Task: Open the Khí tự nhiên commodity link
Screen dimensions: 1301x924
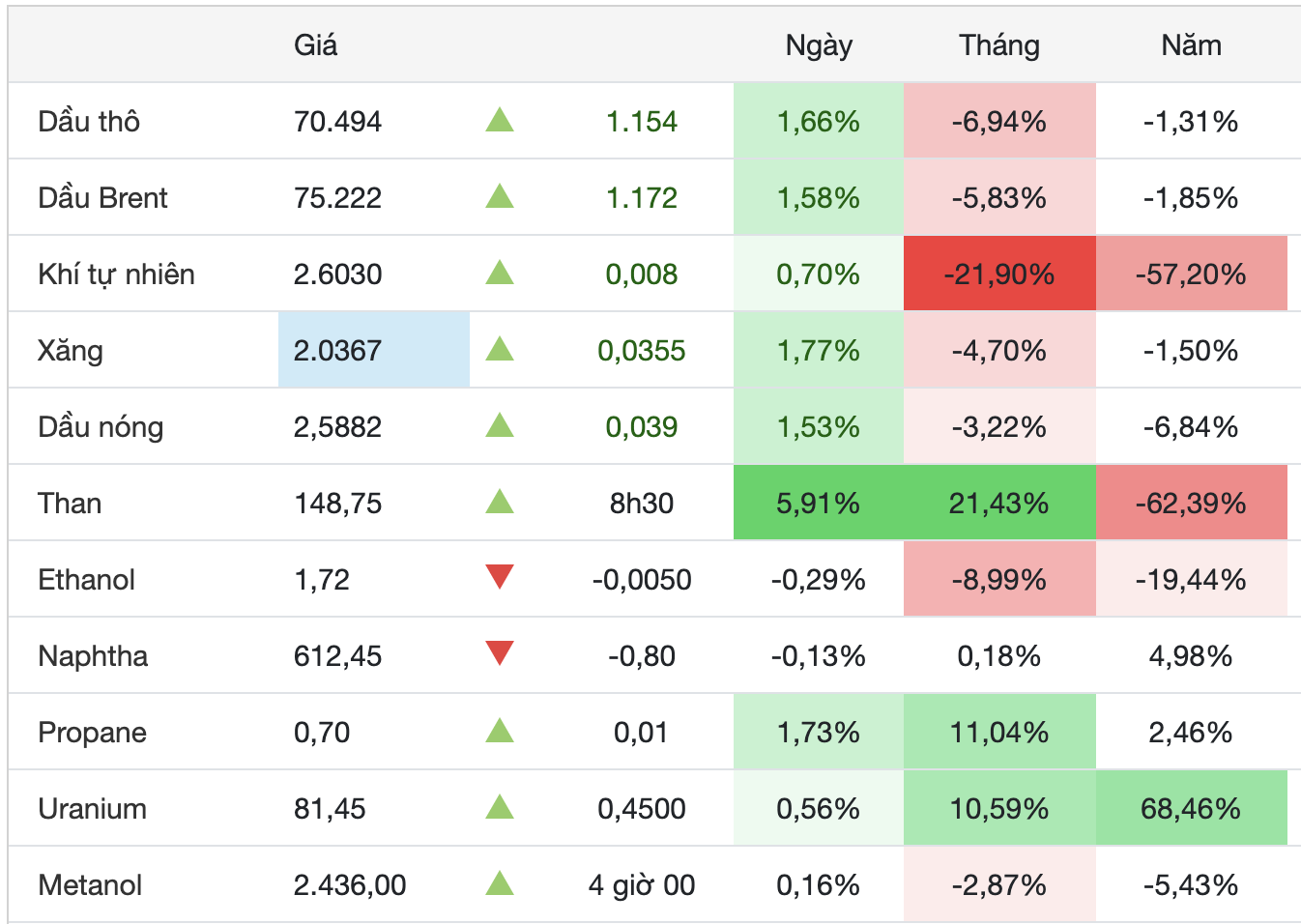Action: coord(116,274)
